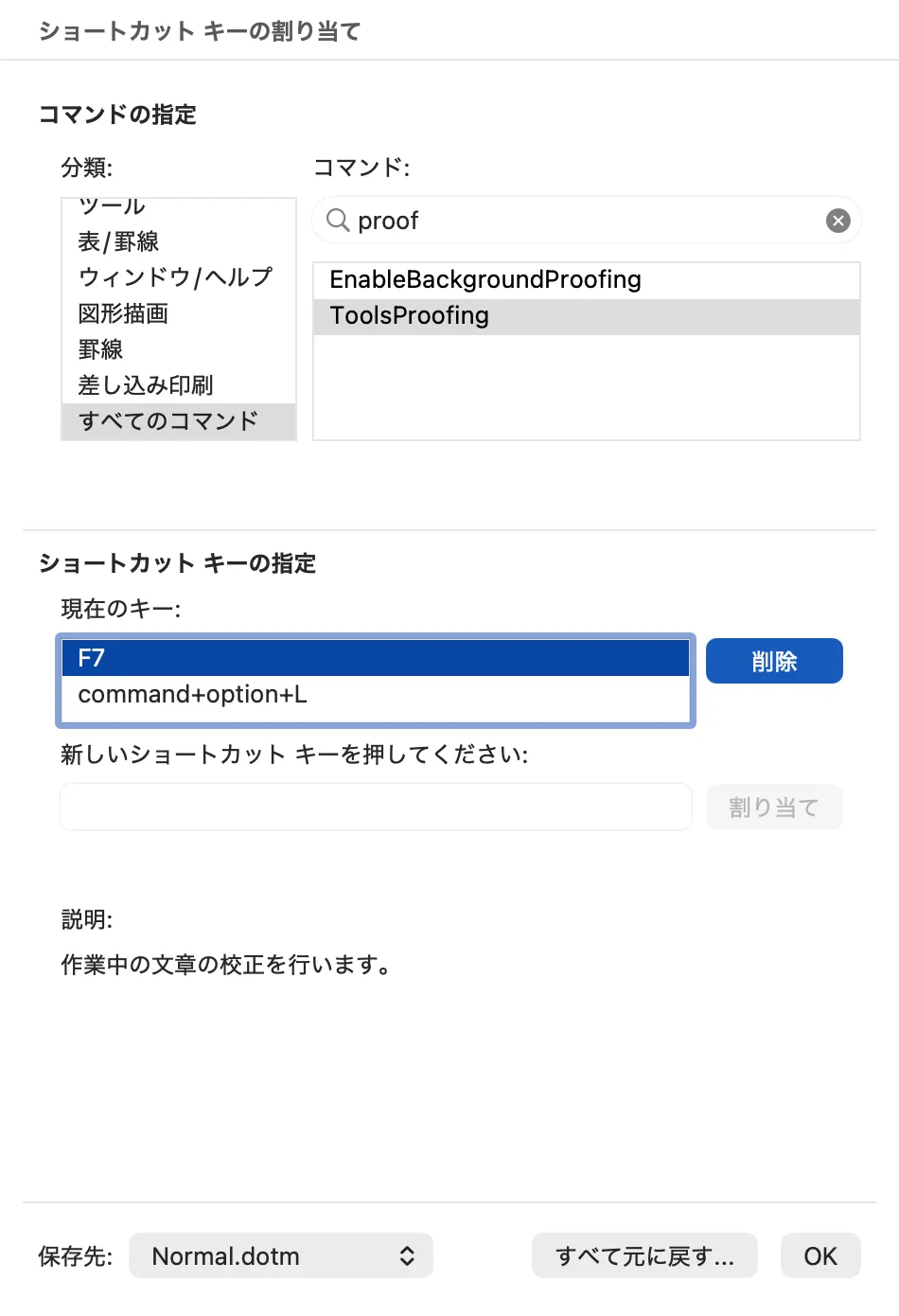Screen dimensions: 899x1316
Task: Select the 差し込み印刷 category
Action: pos(145,385)
